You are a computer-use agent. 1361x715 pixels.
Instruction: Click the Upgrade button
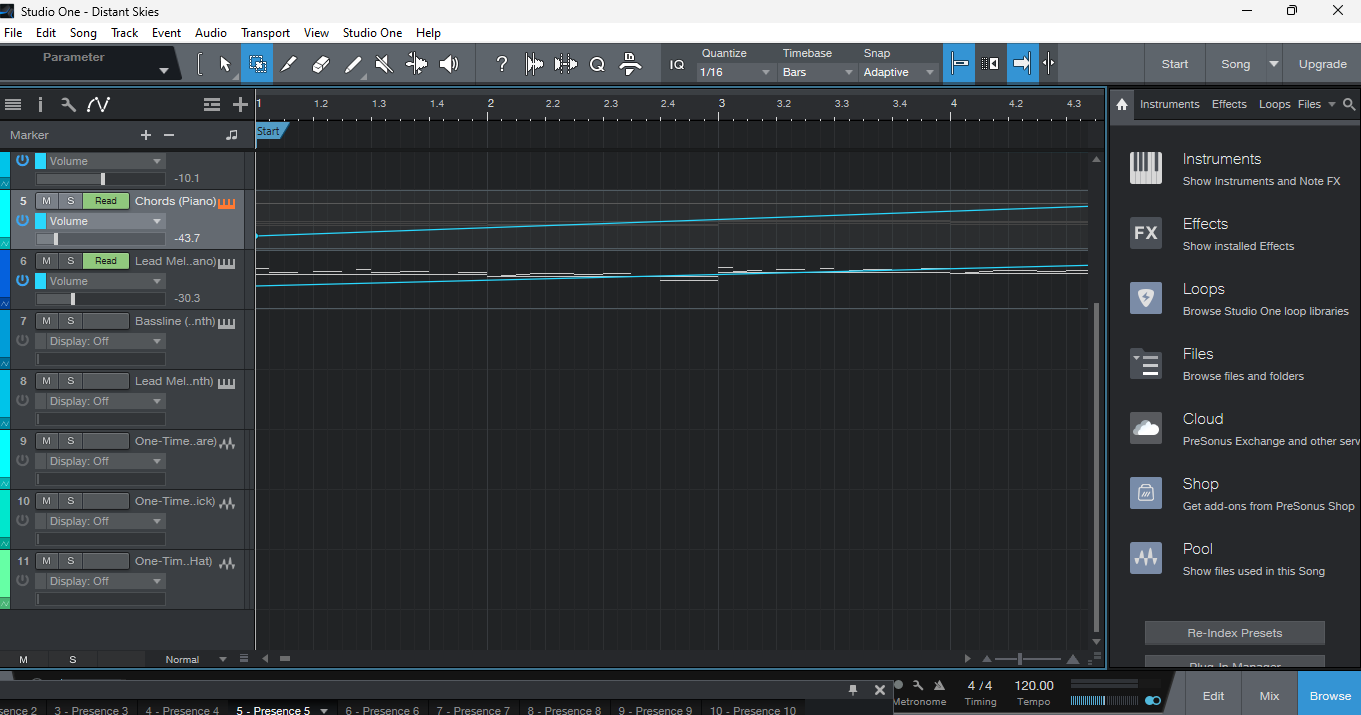(1322, 64)
